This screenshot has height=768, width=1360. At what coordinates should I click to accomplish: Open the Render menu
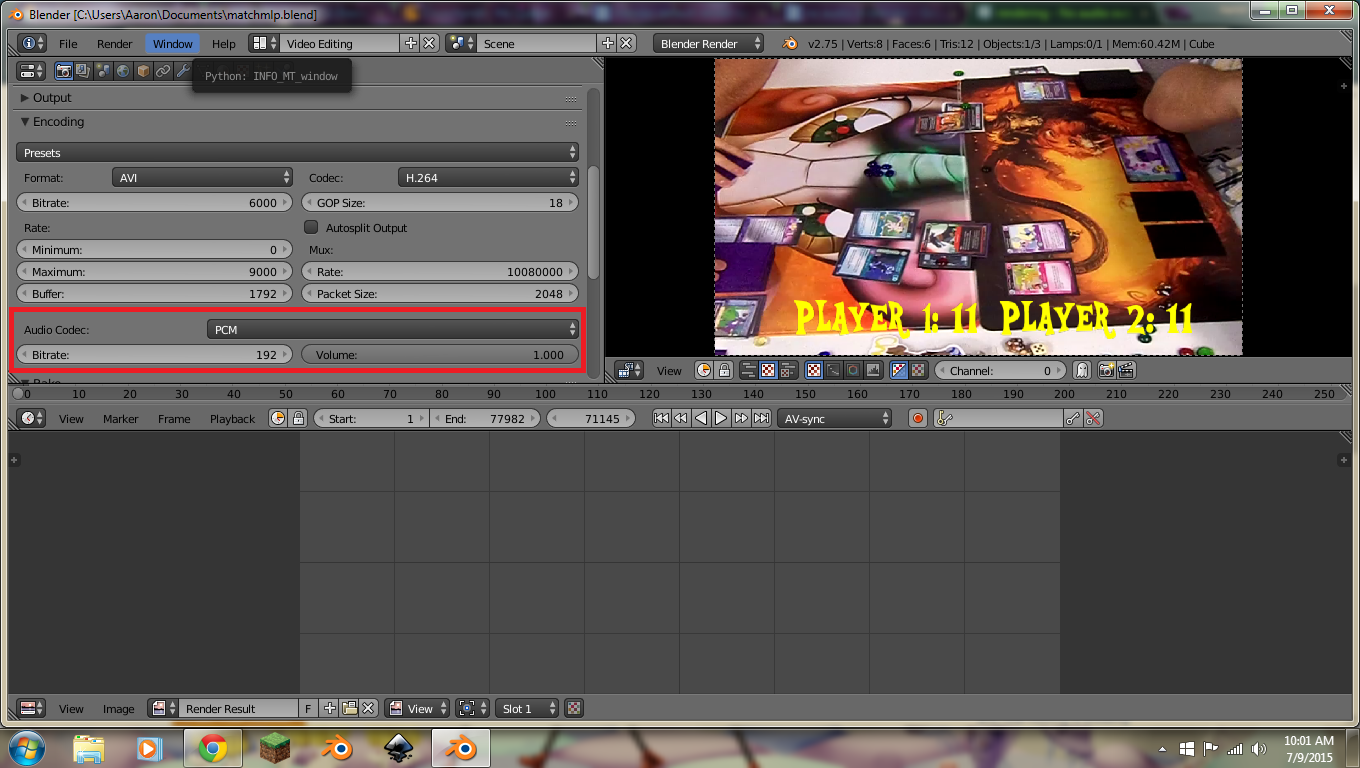coord(115,43)
